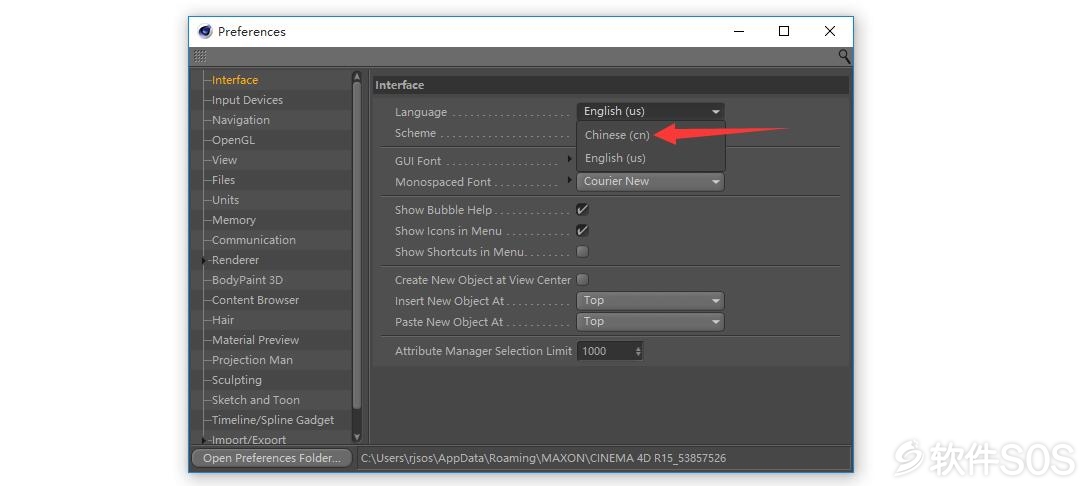Select Content Browser in the category list
Viewport: 1091px width, 486px height.
[x=255, y=300]
